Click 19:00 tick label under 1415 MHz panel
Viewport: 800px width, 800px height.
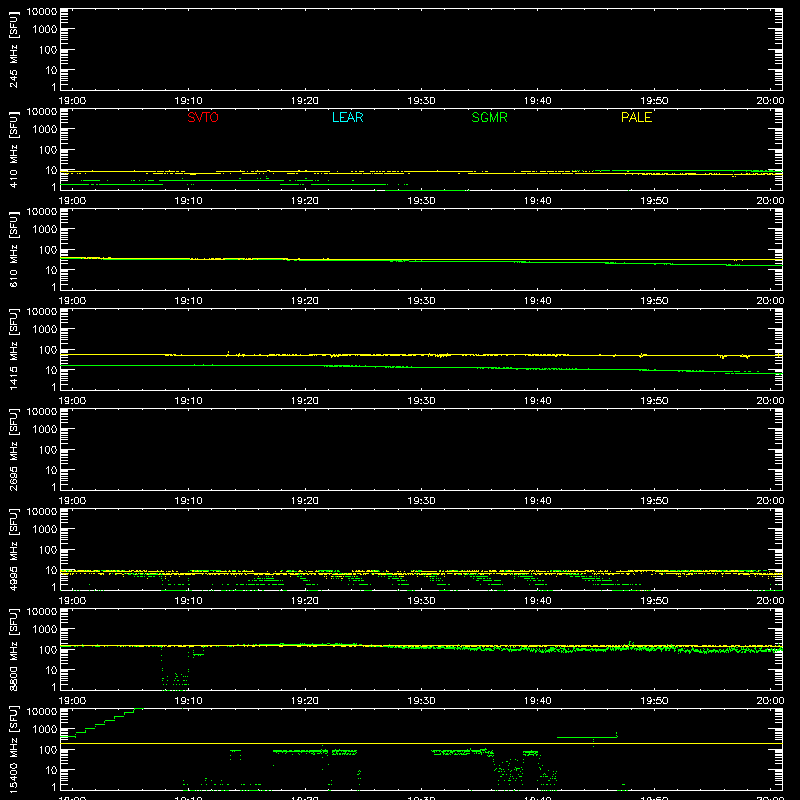click(72, 401)
